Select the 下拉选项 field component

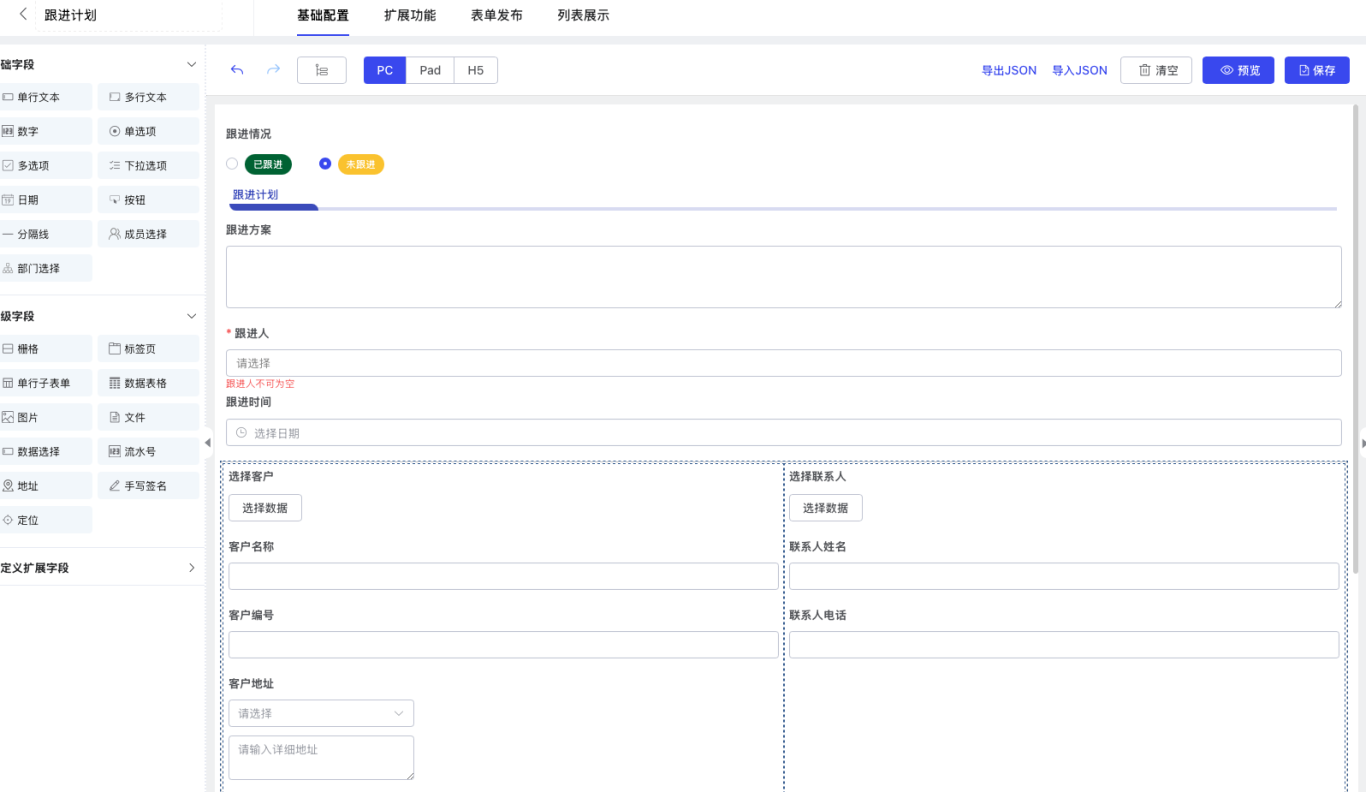(148, 166)
